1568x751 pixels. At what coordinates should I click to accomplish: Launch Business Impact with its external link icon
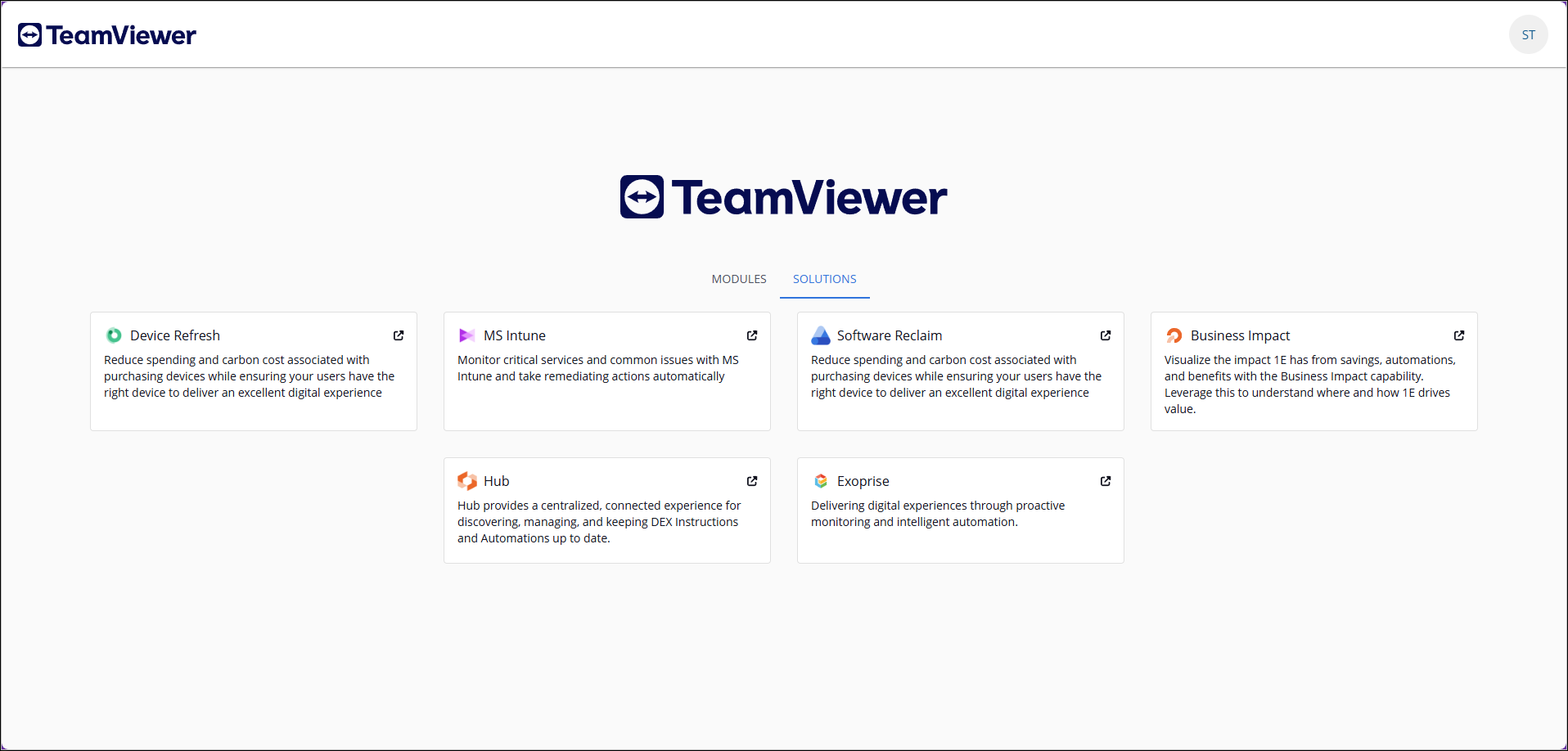click(1459, 335)
